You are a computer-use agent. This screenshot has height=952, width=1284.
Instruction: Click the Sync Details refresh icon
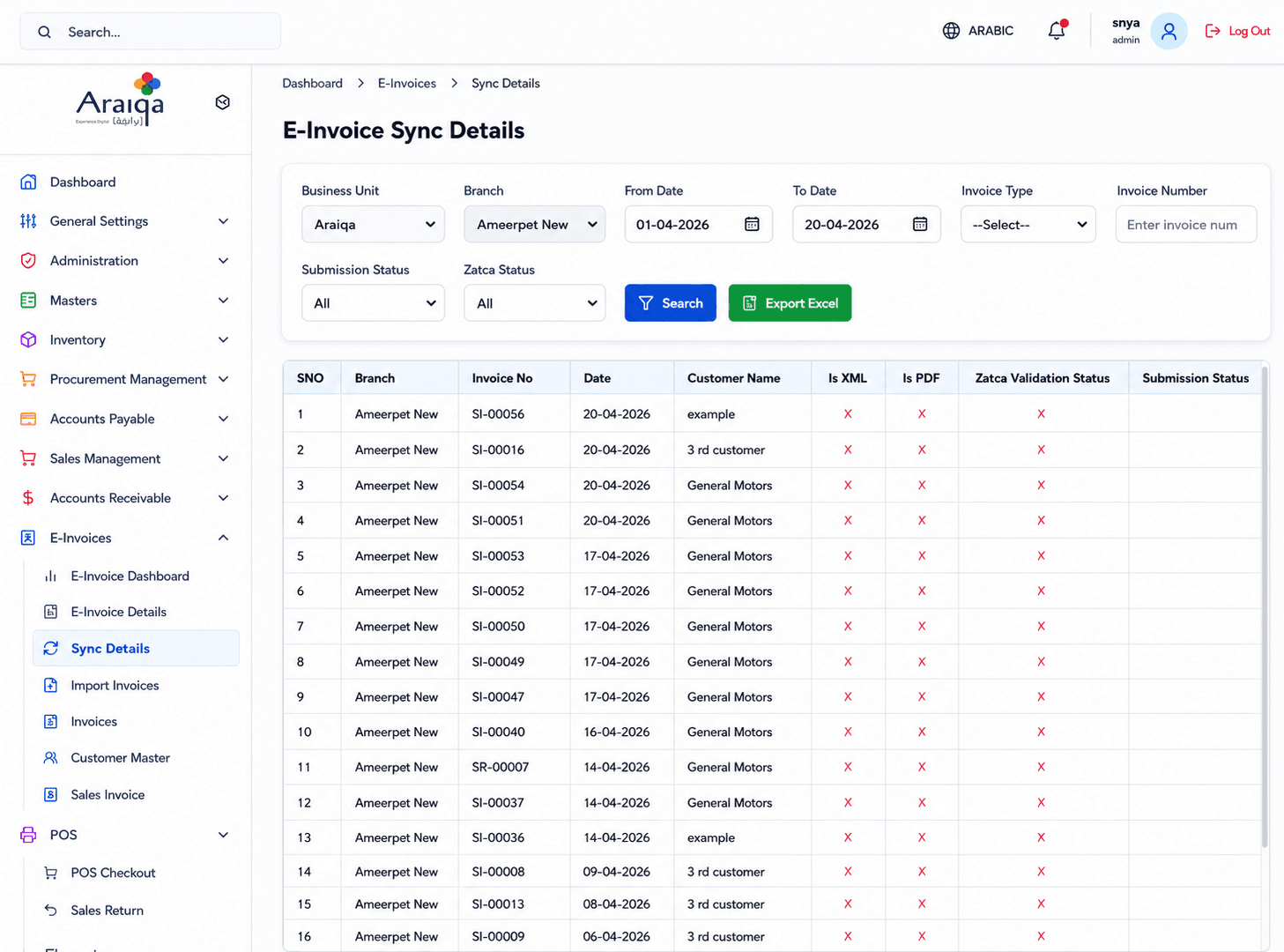click(x=51, y=648)
